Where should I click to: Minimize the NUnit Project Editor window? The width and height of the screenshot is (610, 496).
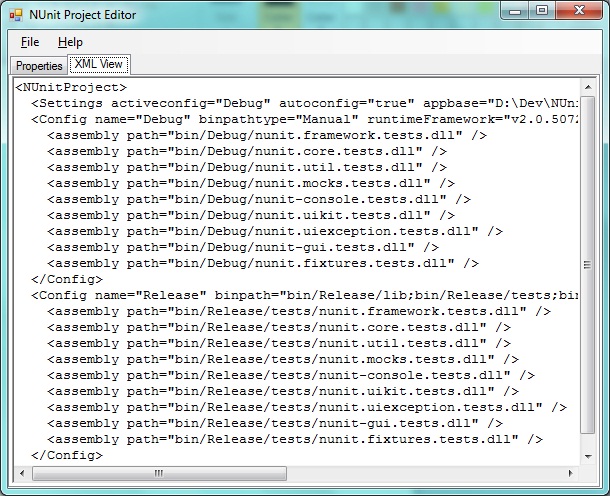point(513,12)
